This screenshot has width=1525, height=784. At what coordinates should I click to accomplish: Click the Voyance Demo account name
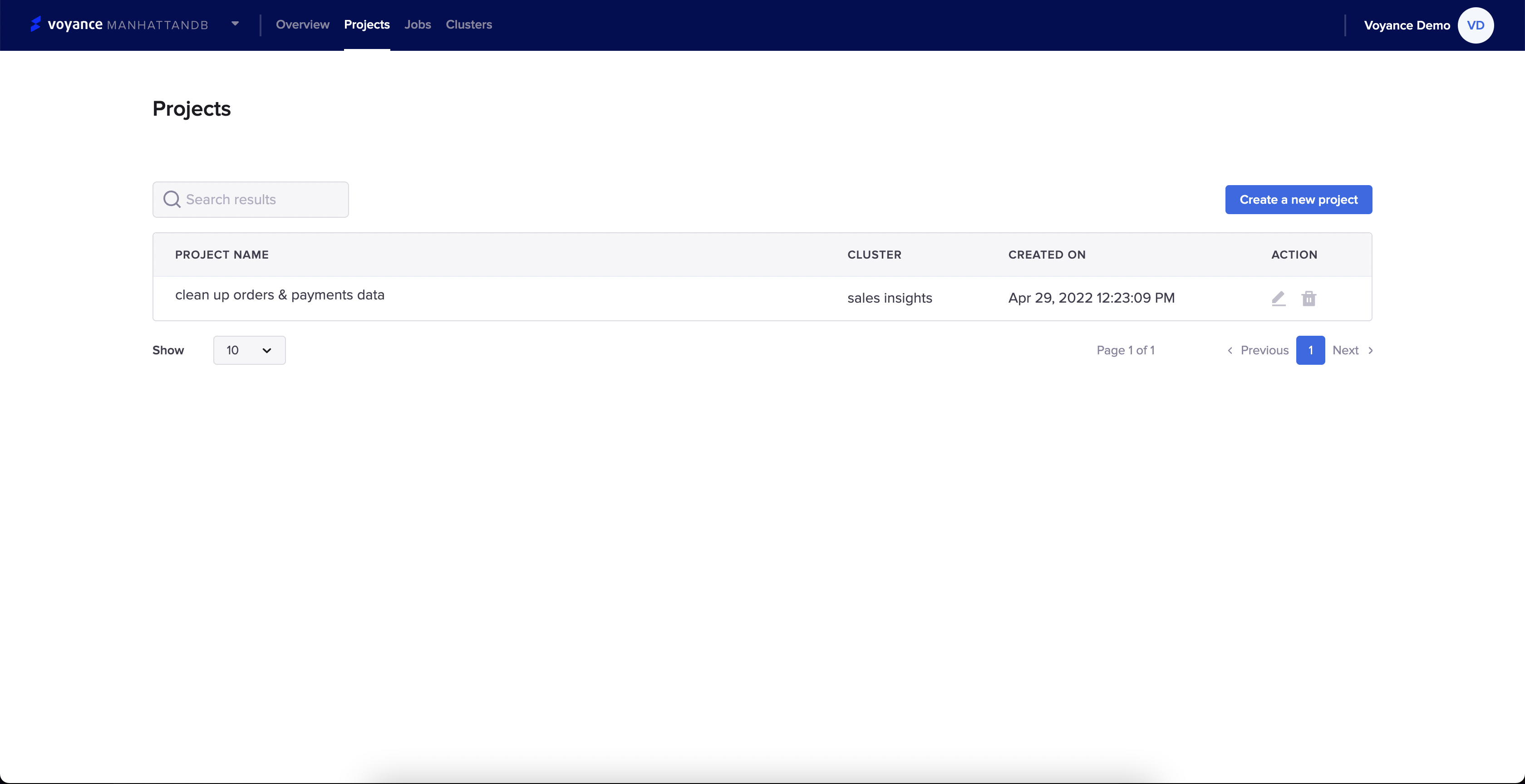click(x=1407, y=25)
